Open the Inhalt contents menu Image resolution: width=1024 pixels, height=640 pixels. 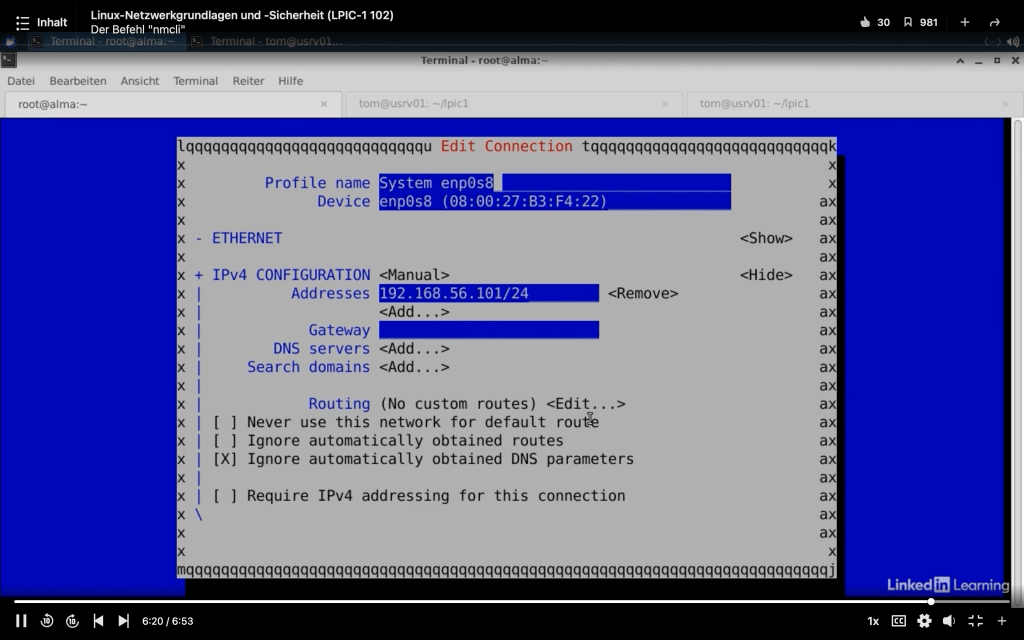tap(41, 22)
